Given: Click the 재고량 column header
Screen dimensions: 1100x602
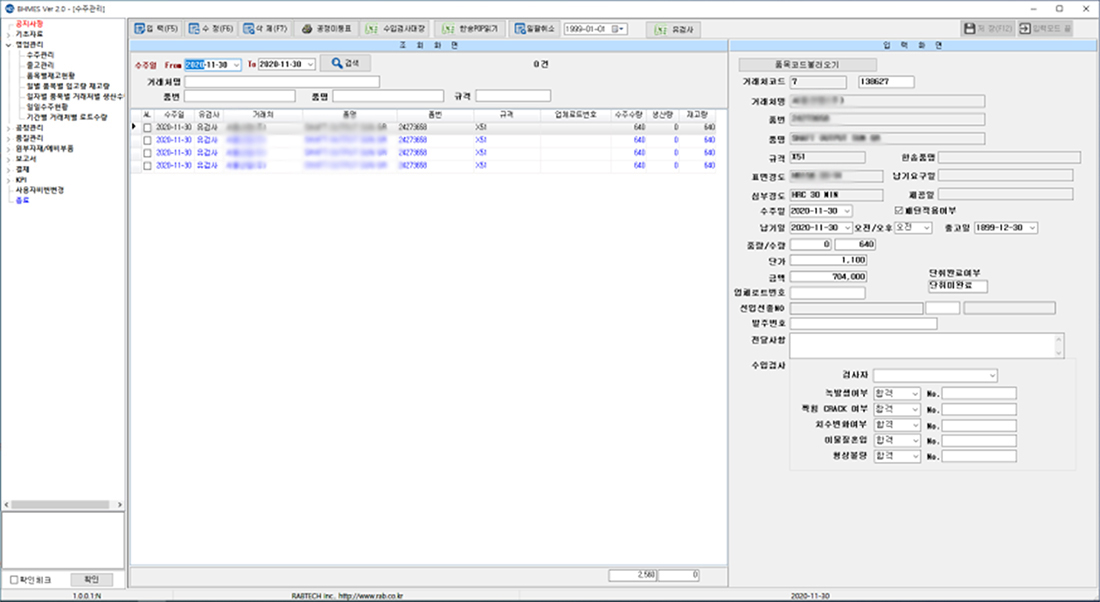Looking at the screenshot, I should point(697,114).
